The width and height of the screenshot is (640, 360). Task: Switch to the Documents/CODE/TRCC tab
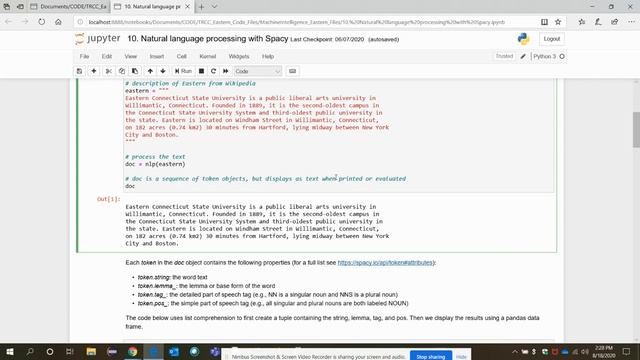point(69,7)
